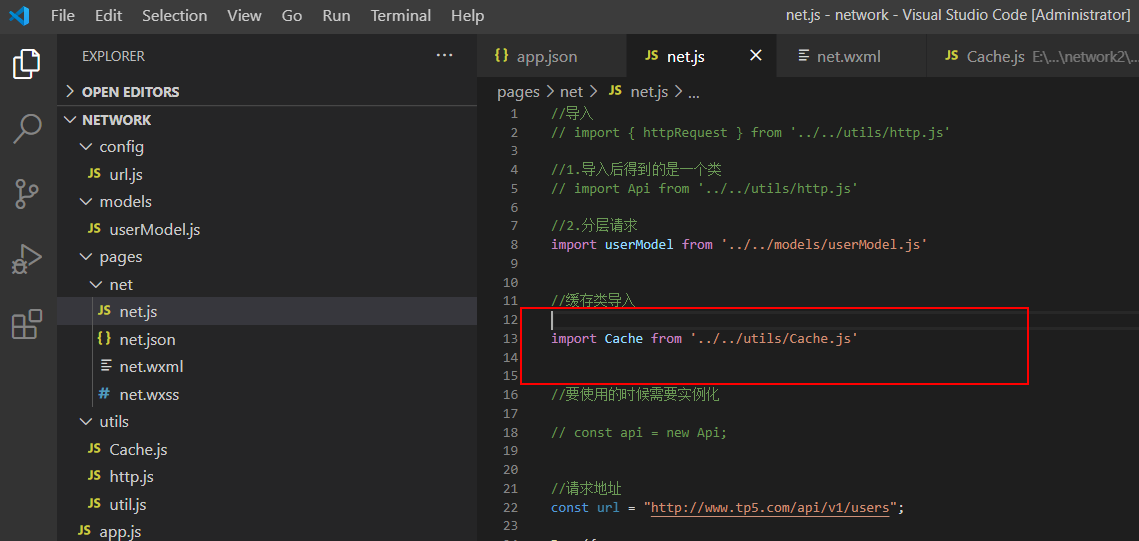Open the Run and Debug view

(28, 259)
